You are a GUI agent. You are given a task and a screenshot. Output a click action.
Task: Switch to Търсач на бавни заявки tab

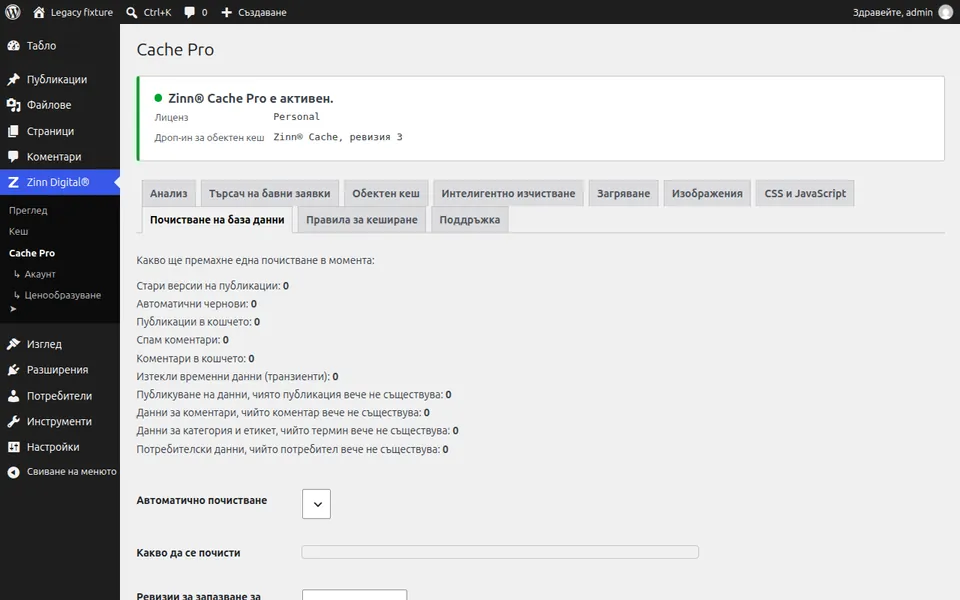click(269, 193)
